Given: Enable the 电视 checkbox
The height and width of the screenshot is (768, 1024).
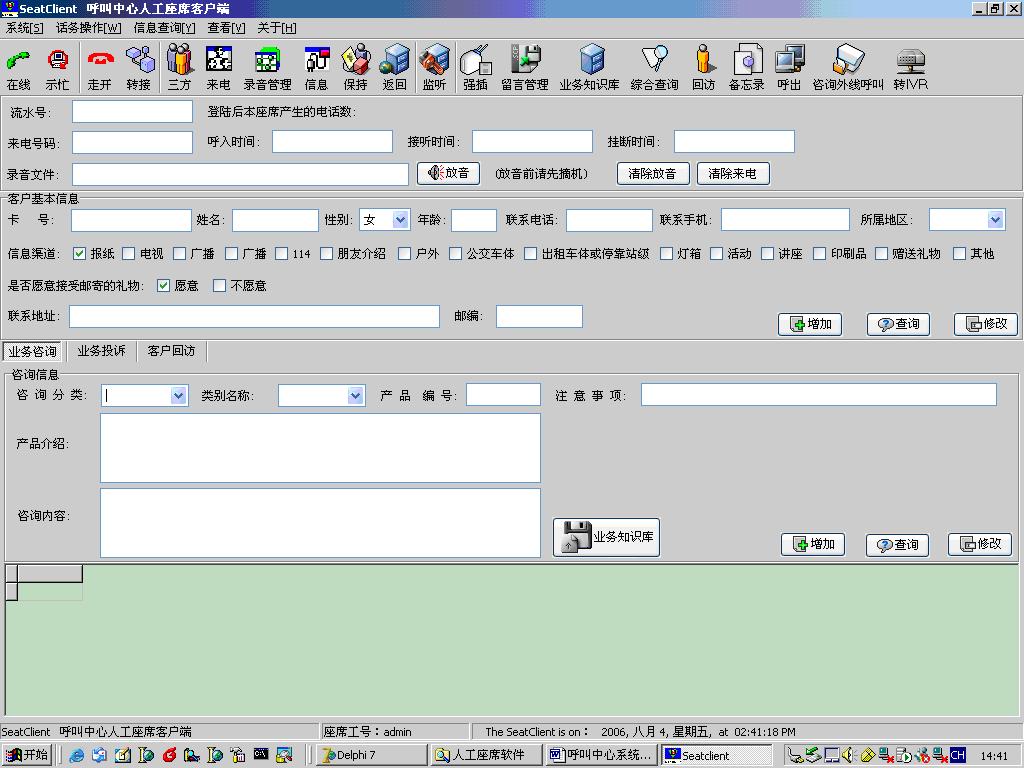Looking at the screenshot, I should (x=129, y=254).
